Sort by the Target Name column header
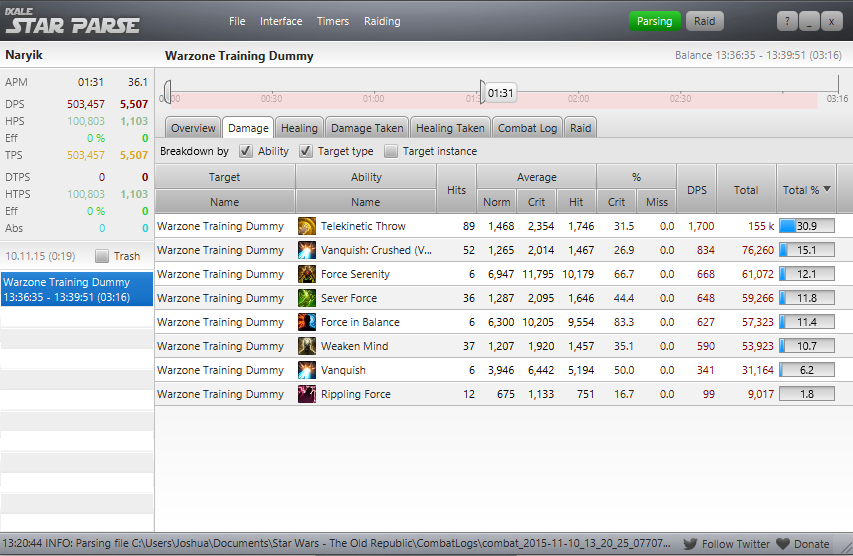 (225, 202)
